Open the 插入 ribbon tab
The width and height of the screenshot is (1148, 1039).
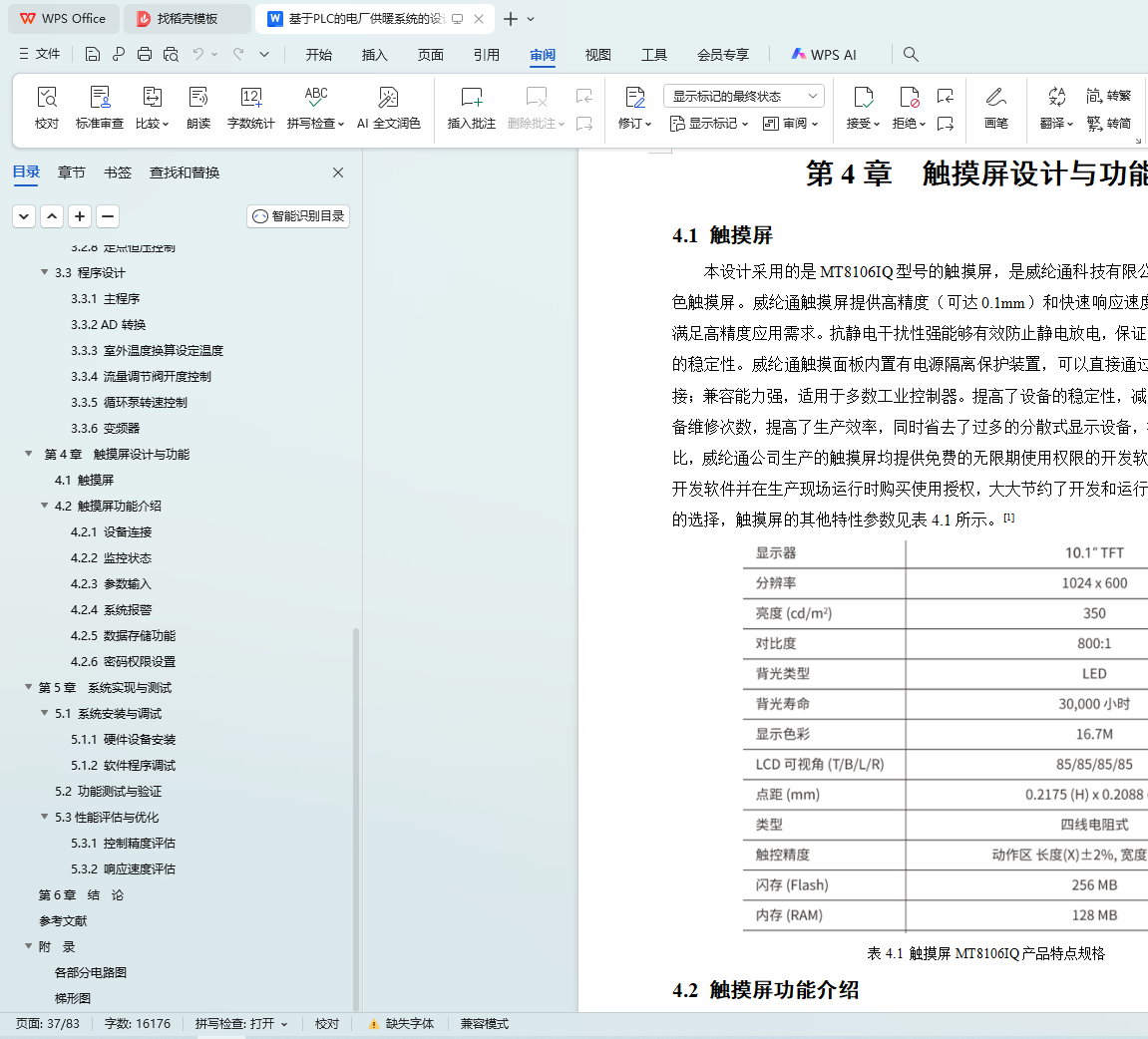click(374, 54)
